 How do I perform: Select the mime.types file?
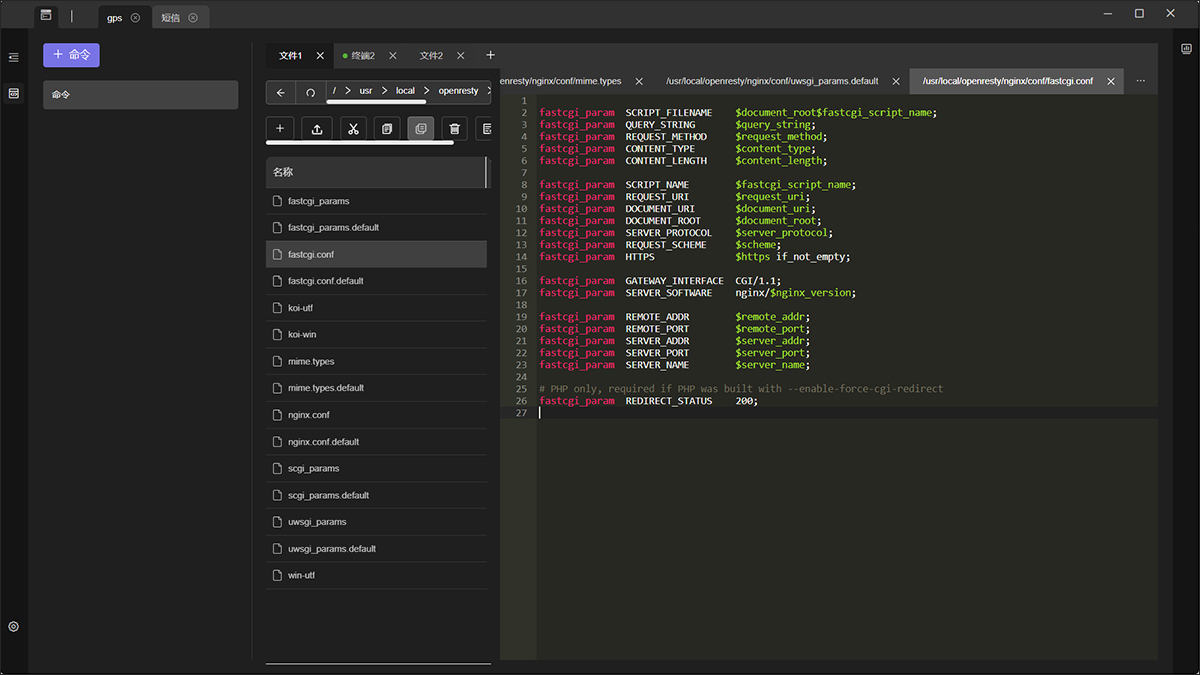tap(311, 361)
